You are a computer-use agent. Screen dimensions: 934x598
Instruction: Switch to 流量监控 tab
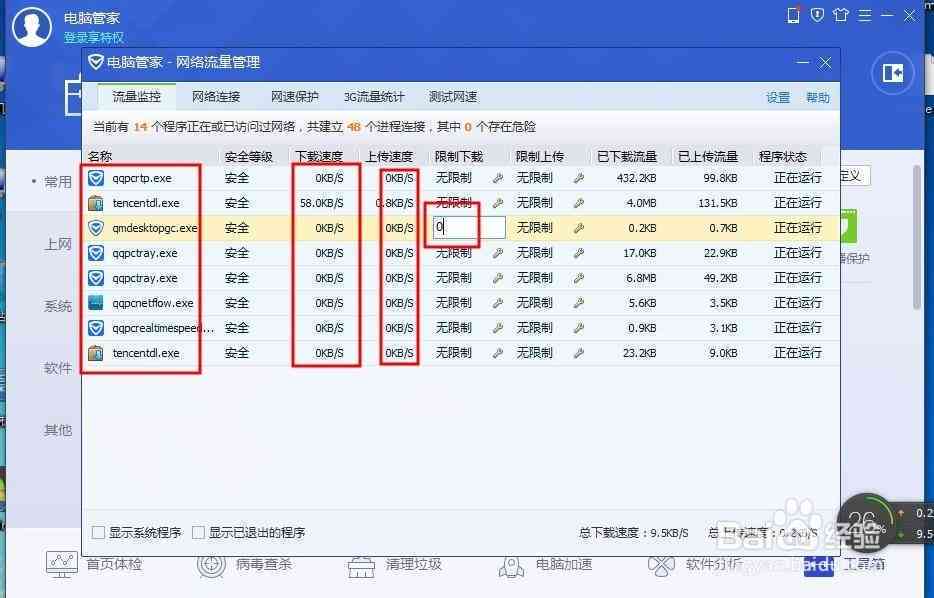(136, 96)
